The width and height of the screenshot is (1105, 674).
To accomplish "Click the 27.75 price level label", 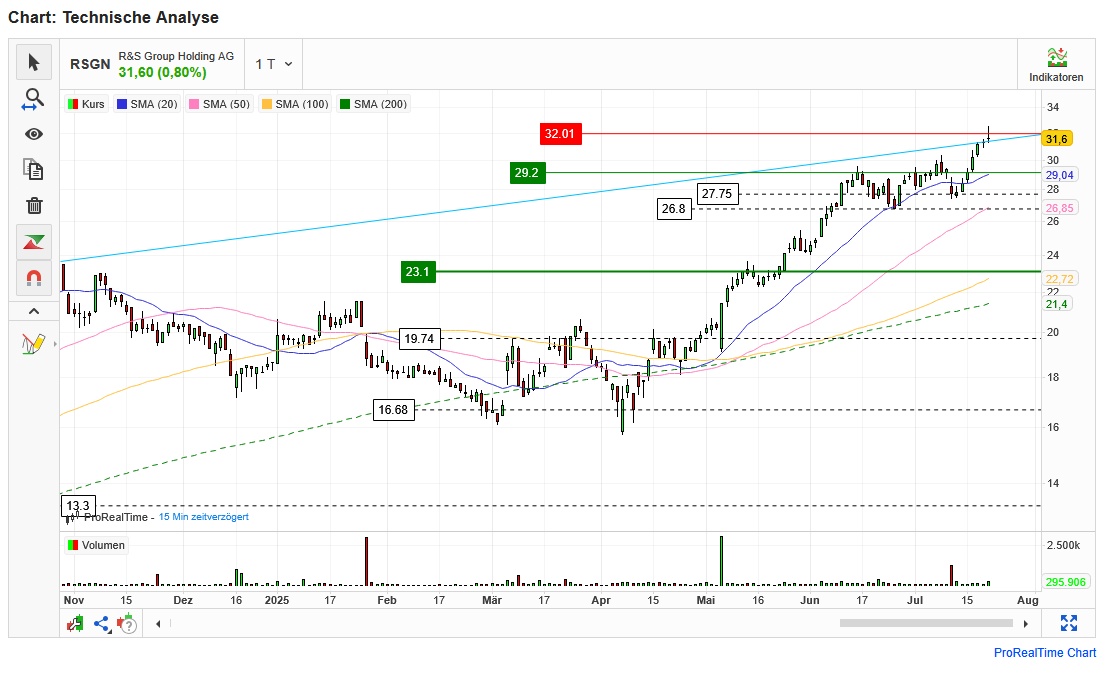I will [x=717, y=194].
